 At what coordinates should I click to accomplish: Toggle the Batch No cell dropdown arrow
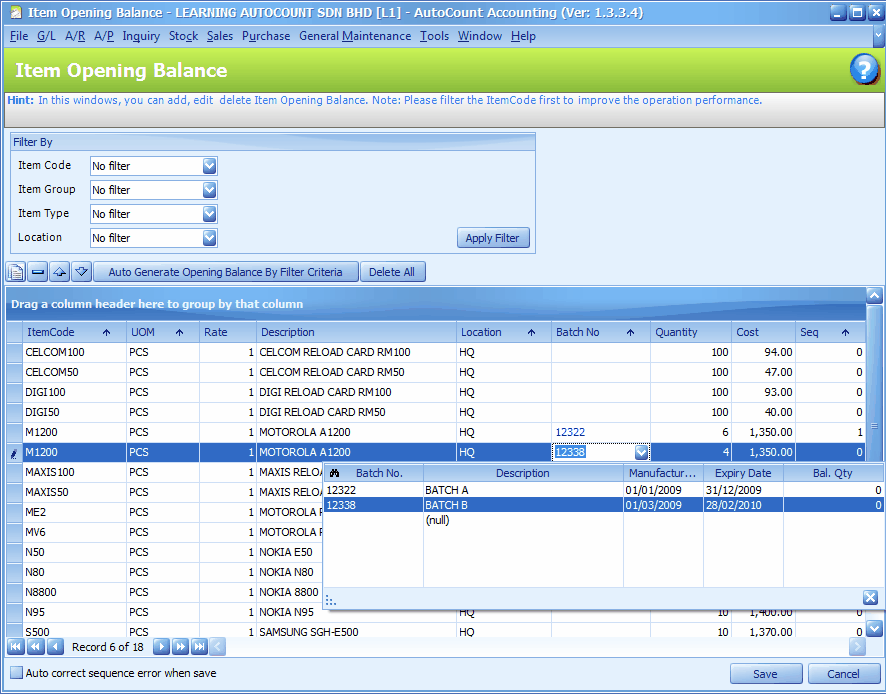641,452
